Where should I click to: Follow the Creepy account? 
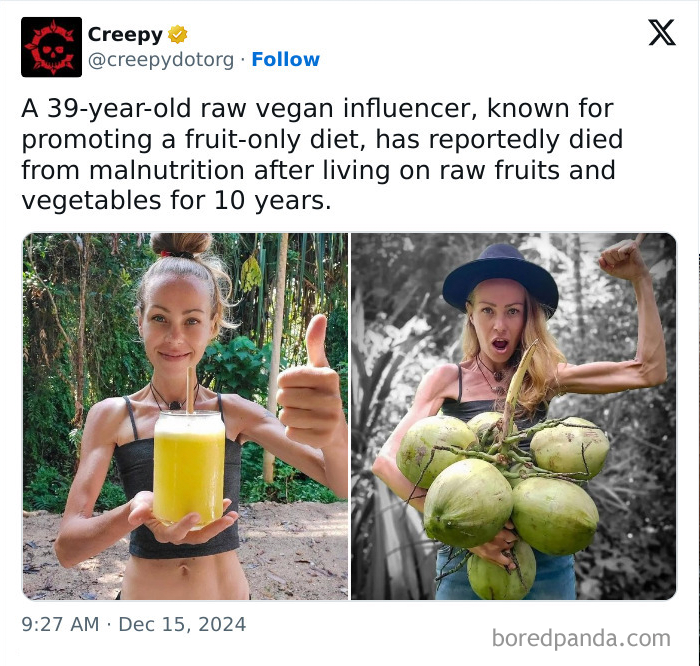286,59
